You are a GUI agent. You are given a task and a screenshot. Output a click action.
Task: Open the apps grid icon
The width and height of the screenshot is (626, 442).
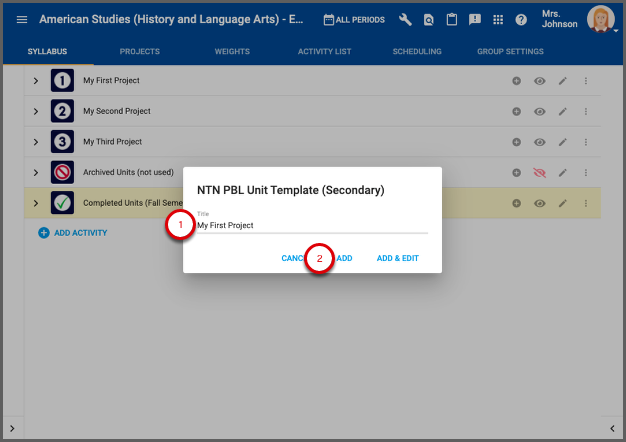[498, 20]
